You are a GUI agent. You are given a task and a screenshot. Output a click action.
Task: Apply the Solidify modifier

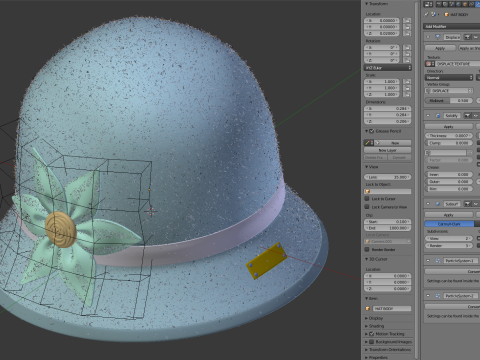[449, 127]
